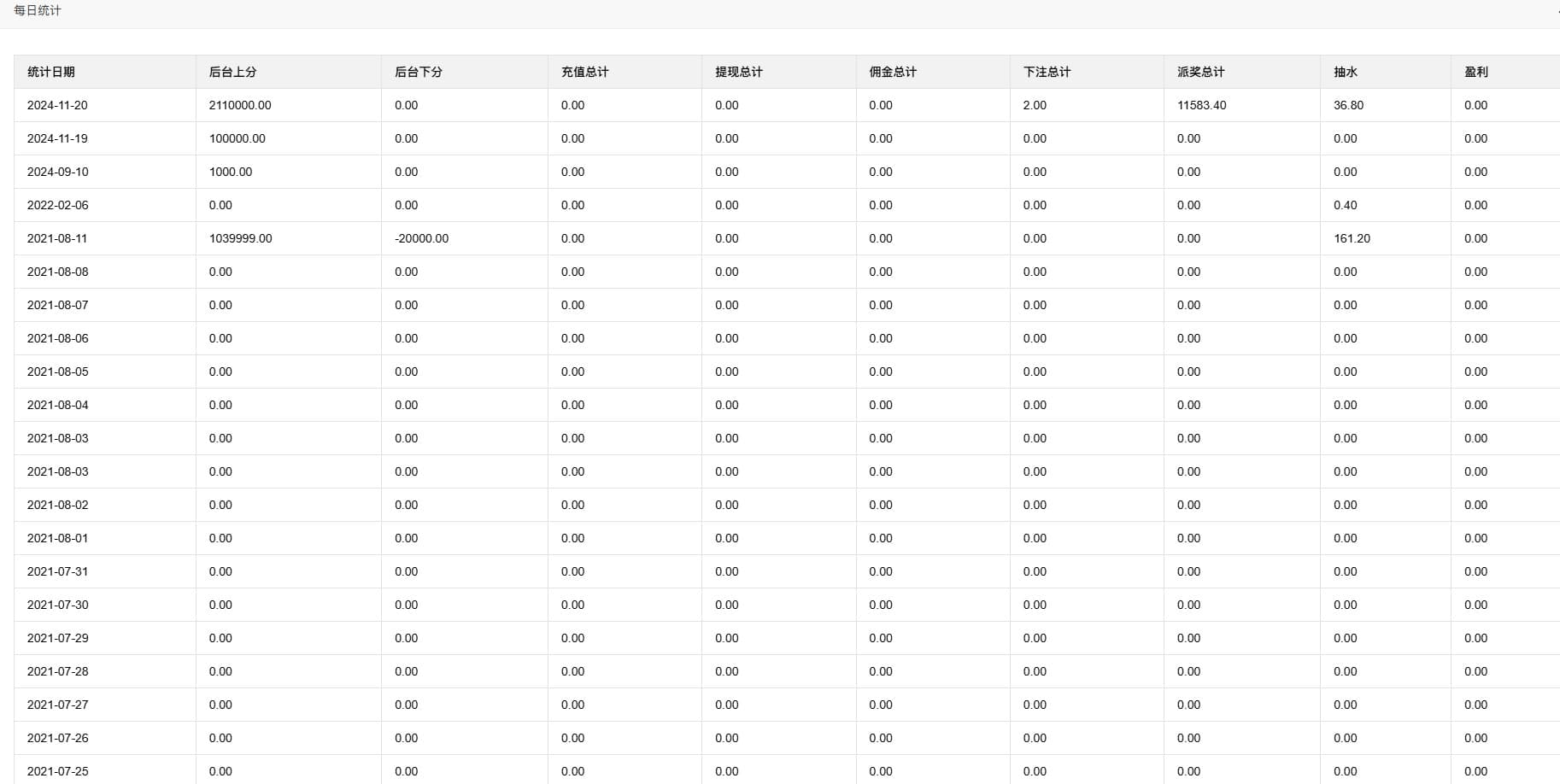
Task: Click the 派奖总计 column header
Action: (1201, 72)
